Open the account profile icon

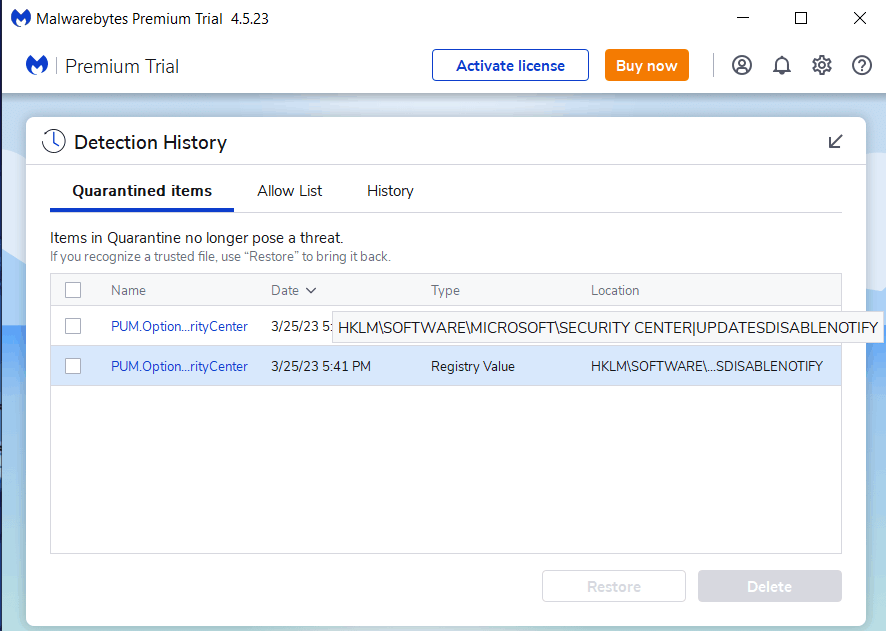pyautogui.click(x=741, y=66)
